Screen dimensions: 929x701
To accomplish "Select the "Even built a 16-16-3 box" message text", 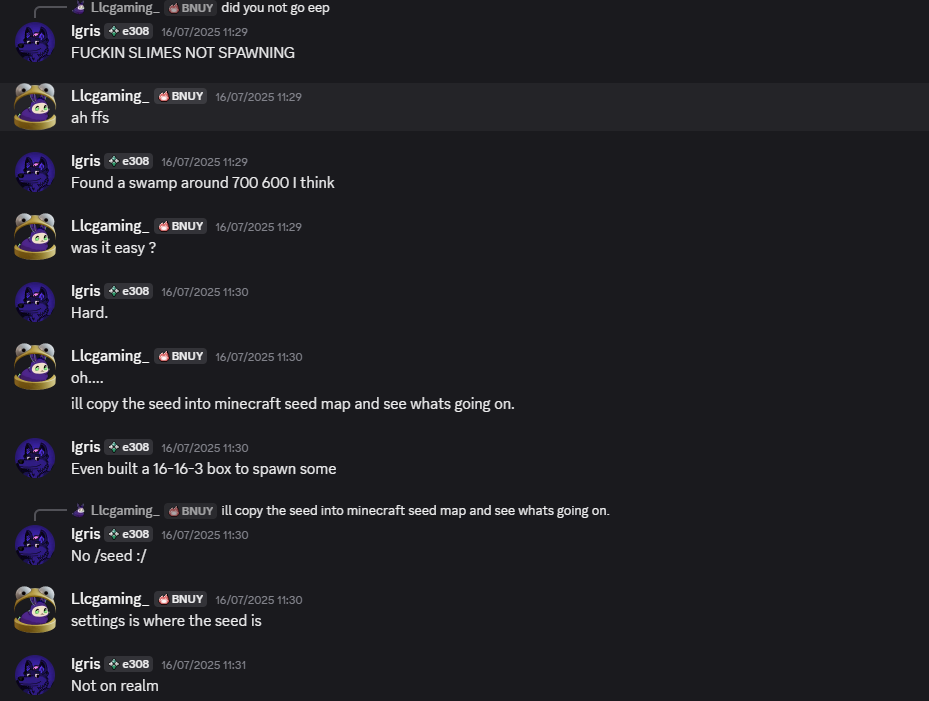I will point(203,468).
